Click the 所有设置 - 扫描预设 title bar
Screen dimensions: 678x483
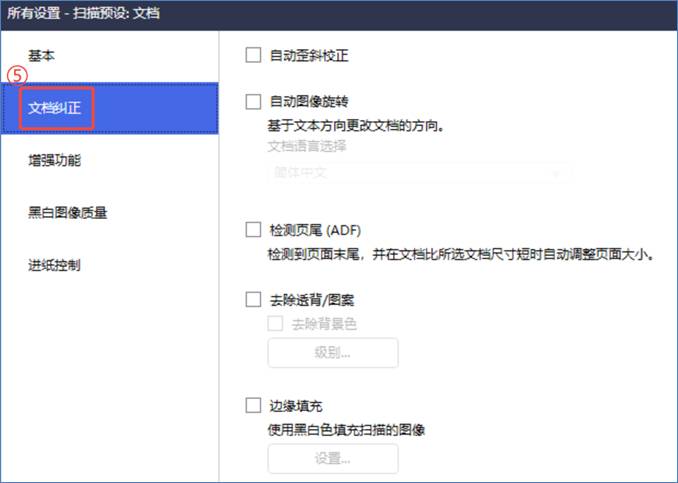(84, 14)
